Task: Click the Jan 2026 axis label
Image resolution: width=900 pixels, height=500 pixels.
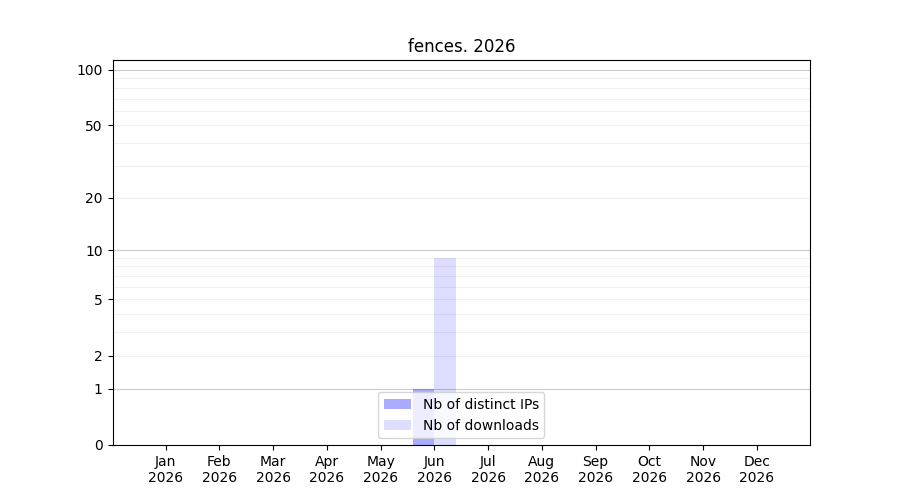Action: pyautogui.click(x=165, y=469)
